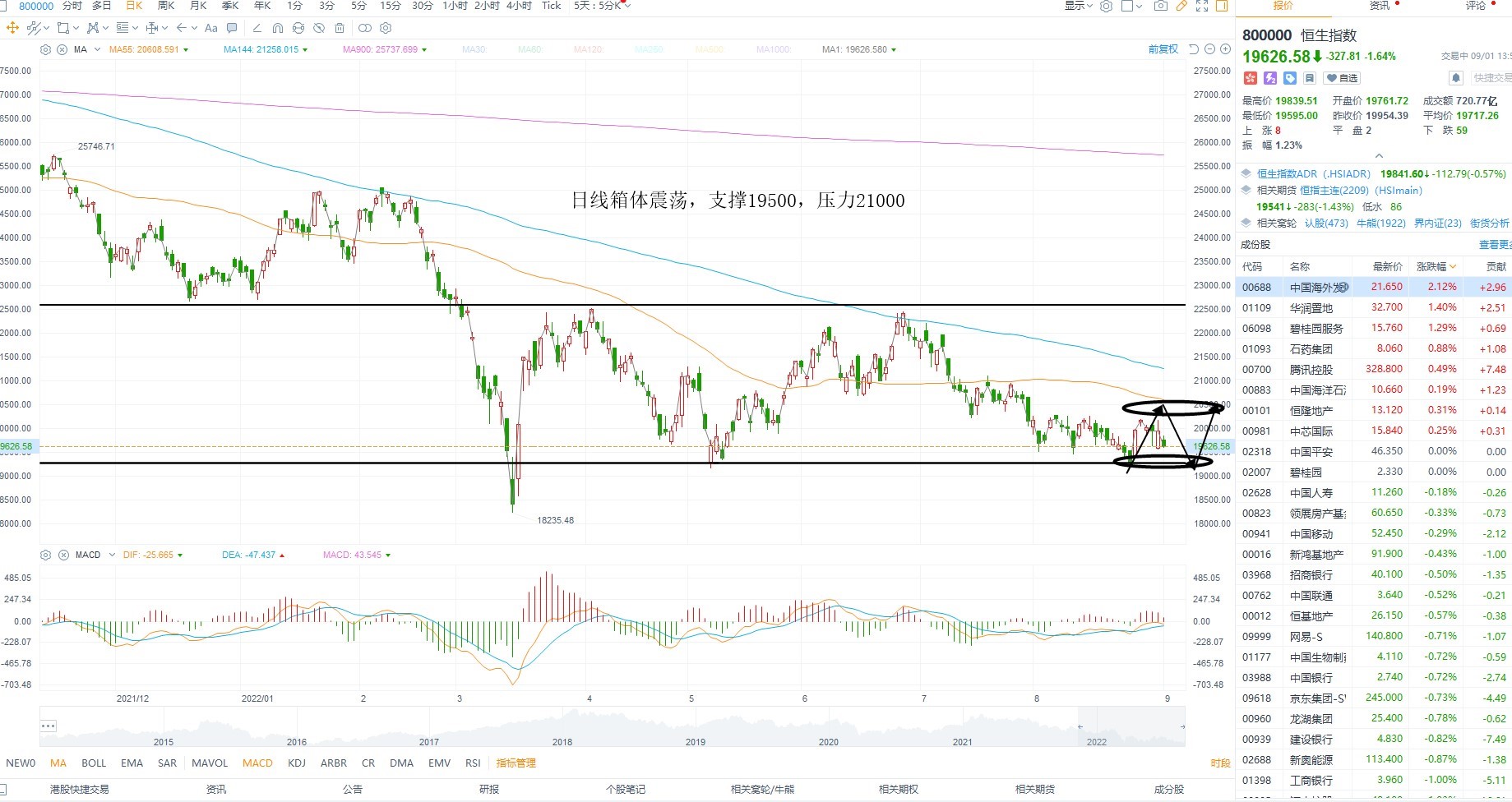Image resolution: width=1512 pixels, height=802 pixels.
Task: Click the purple lightning icon
Action: coord(1270,78)
